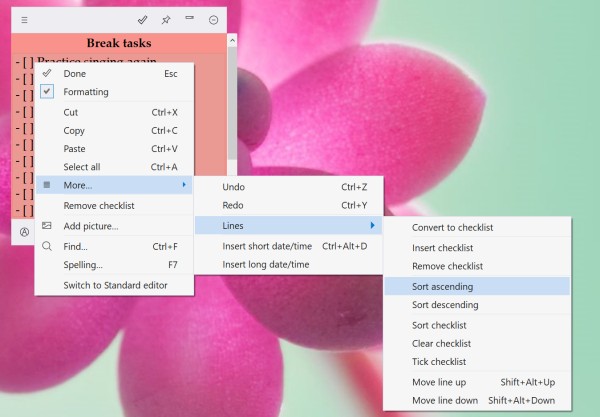Screen dimensions: 600x417
Task: Click the circular icon at note bottom-left
Action: 24,231
